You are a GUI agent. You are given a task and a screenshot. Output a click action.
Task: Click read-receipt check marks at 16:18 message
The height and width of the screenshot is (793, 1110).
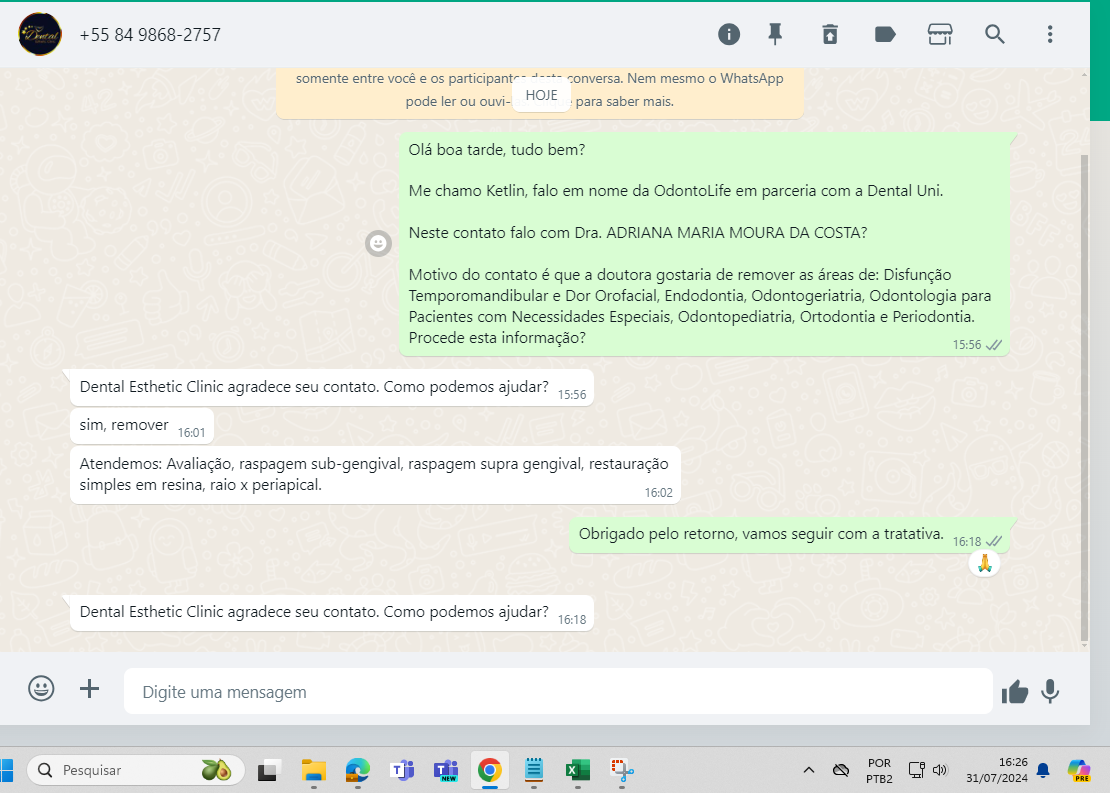click(994, 542)
